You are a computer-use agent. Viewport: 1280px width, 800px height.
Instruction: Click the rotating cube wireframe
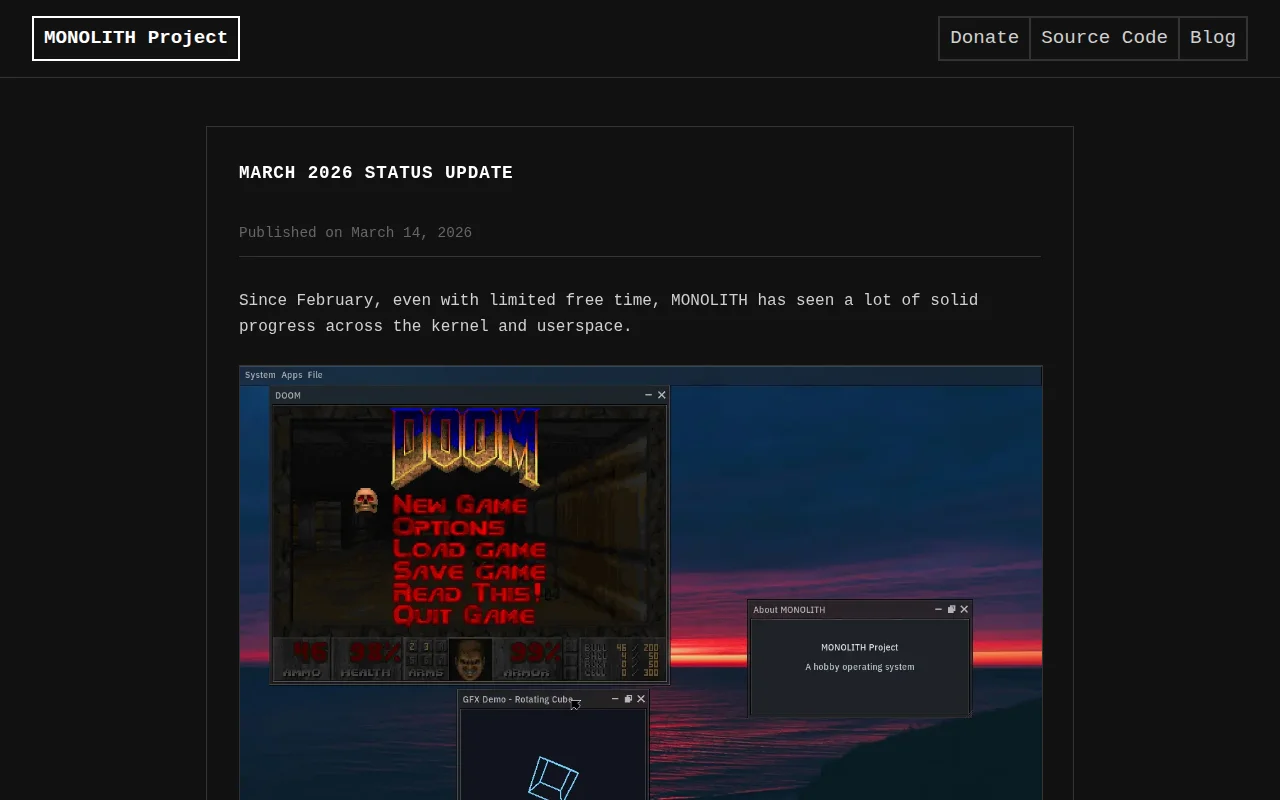click(x=553, y=778)
